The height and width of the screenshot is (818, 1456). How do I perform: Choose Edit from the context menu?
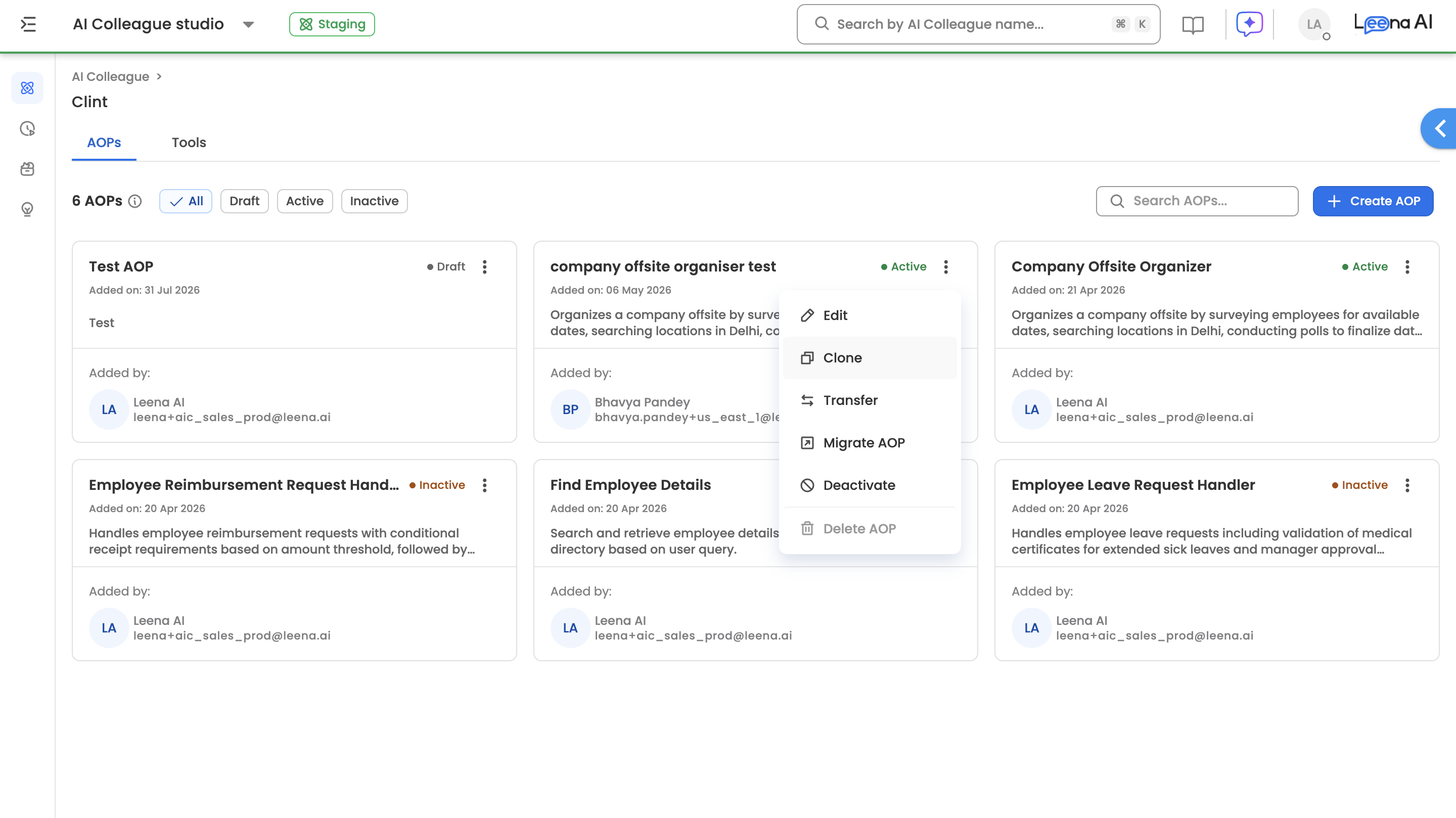pos(870,315)
